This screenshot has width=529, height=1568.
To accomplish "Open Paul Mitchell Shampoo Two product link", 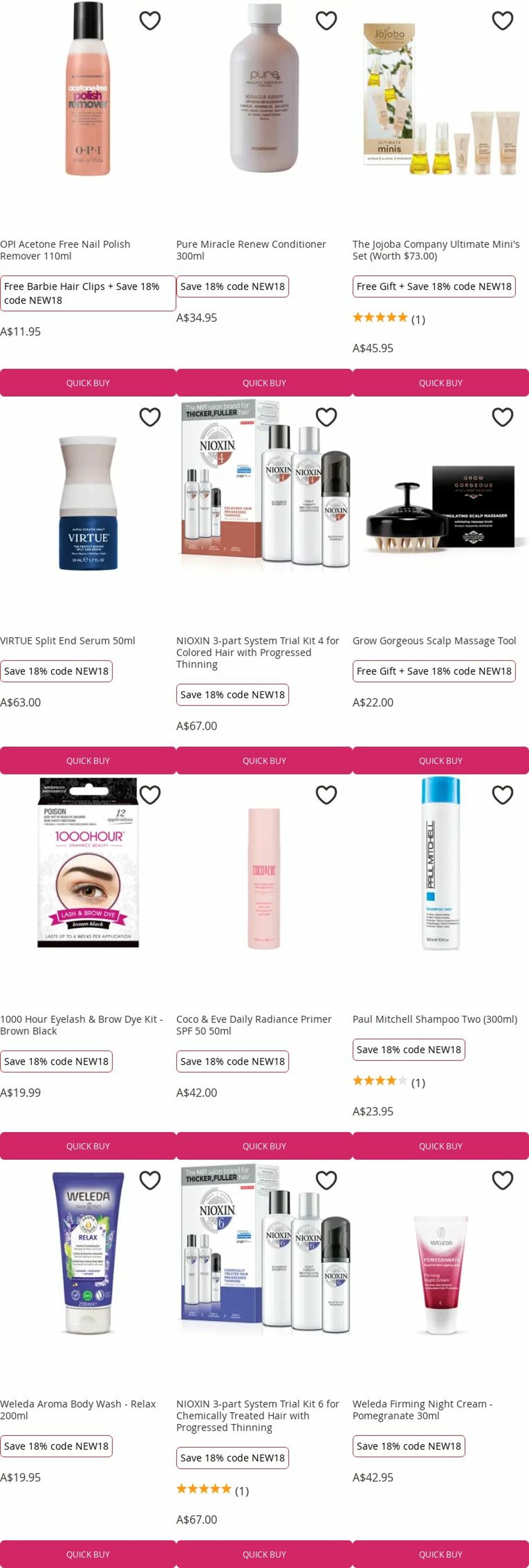I will 435,1019.
